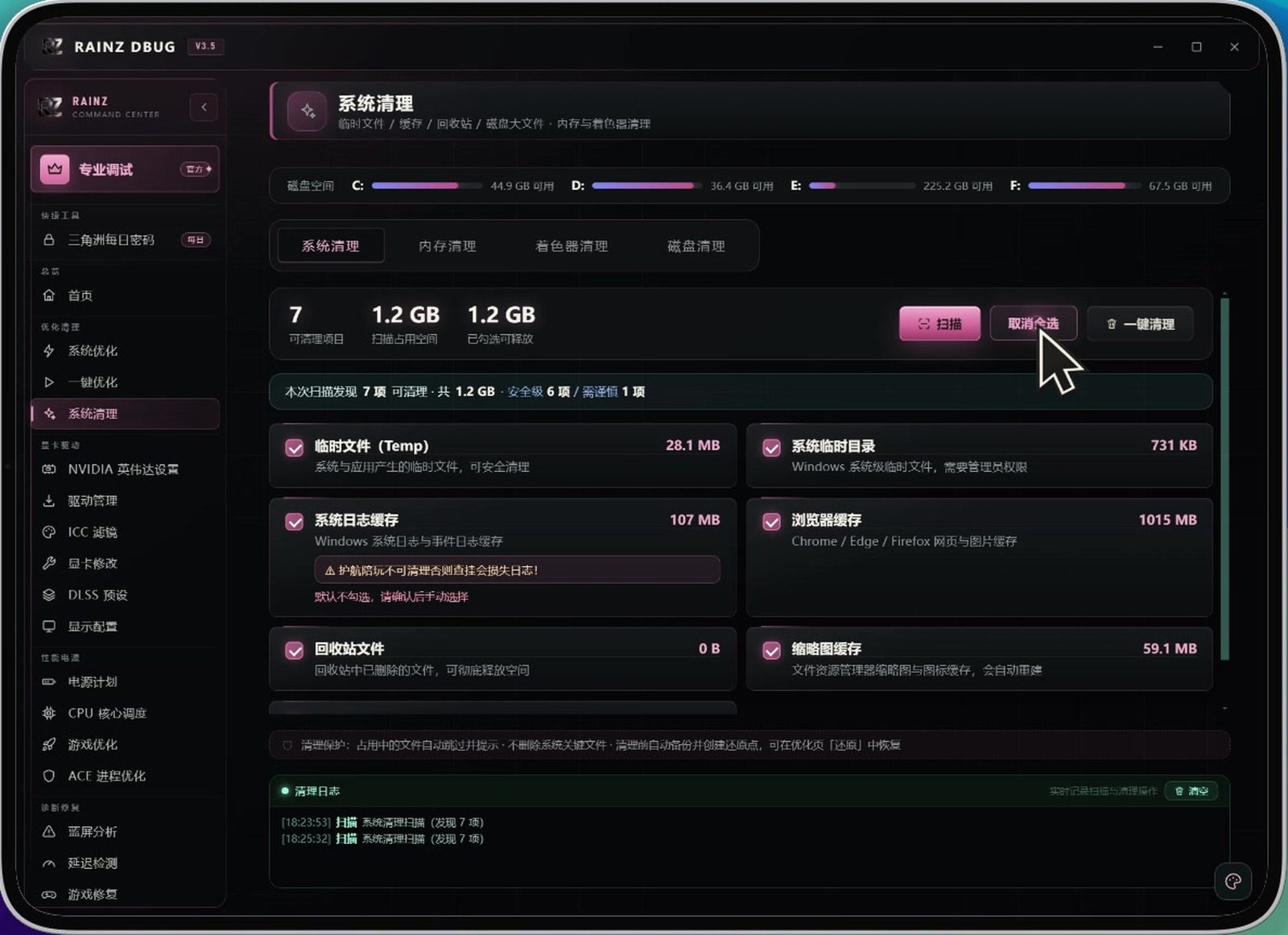Click the 扫描 scan button
Viewport: 1288px width, 935px height.
click(x=939, y=324)
